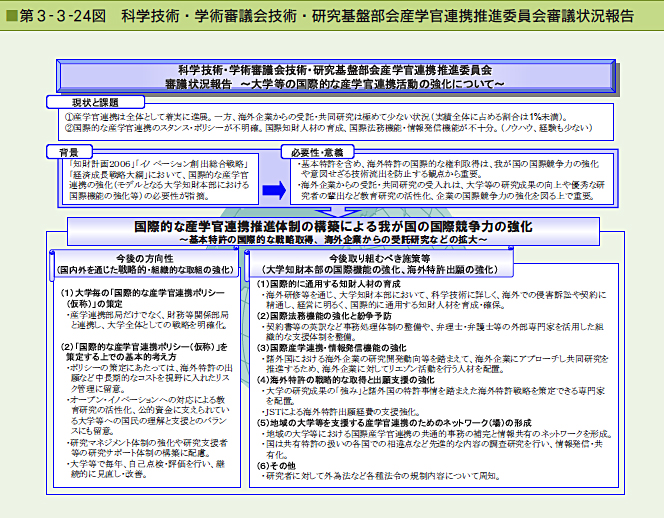Click the blue right arrow between boxes
This screenshot has width=664, height=518.
tap(274, 190)
